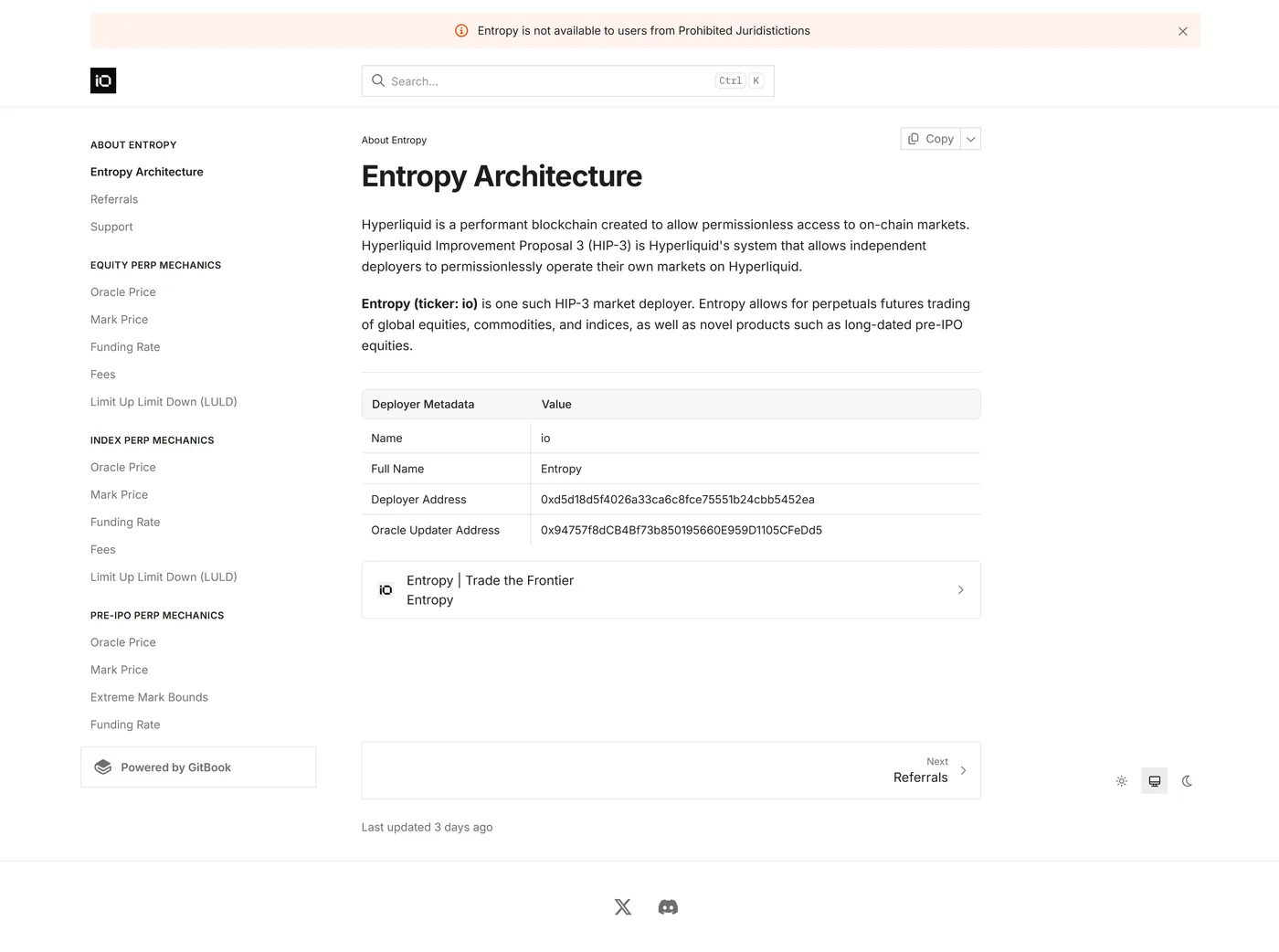The width and height of the screenshot is (1279, 952).
Task: Click the chevron on the Next Referrals card
Action: (x=963, y=770)
